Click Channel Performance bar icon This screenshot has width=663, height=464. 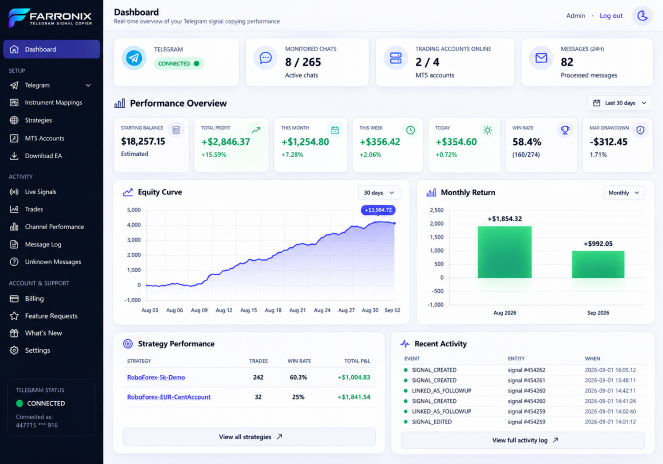[x=14, y=227]
